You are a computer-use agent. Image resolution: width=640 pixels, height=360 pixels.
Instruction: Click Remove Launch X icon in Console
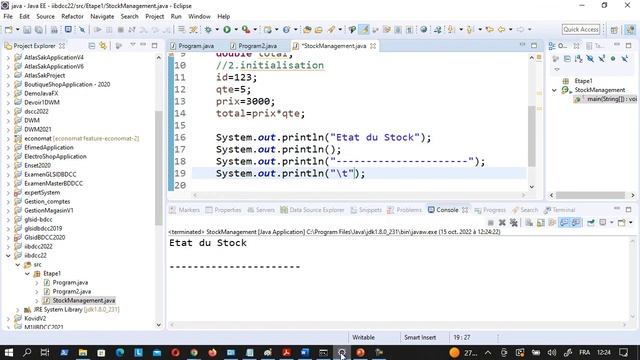[x=502, y=222]
